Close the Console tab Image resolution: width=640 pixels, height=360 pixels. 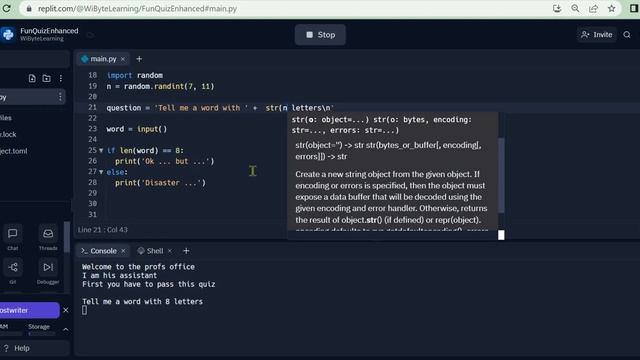(123, 251)
